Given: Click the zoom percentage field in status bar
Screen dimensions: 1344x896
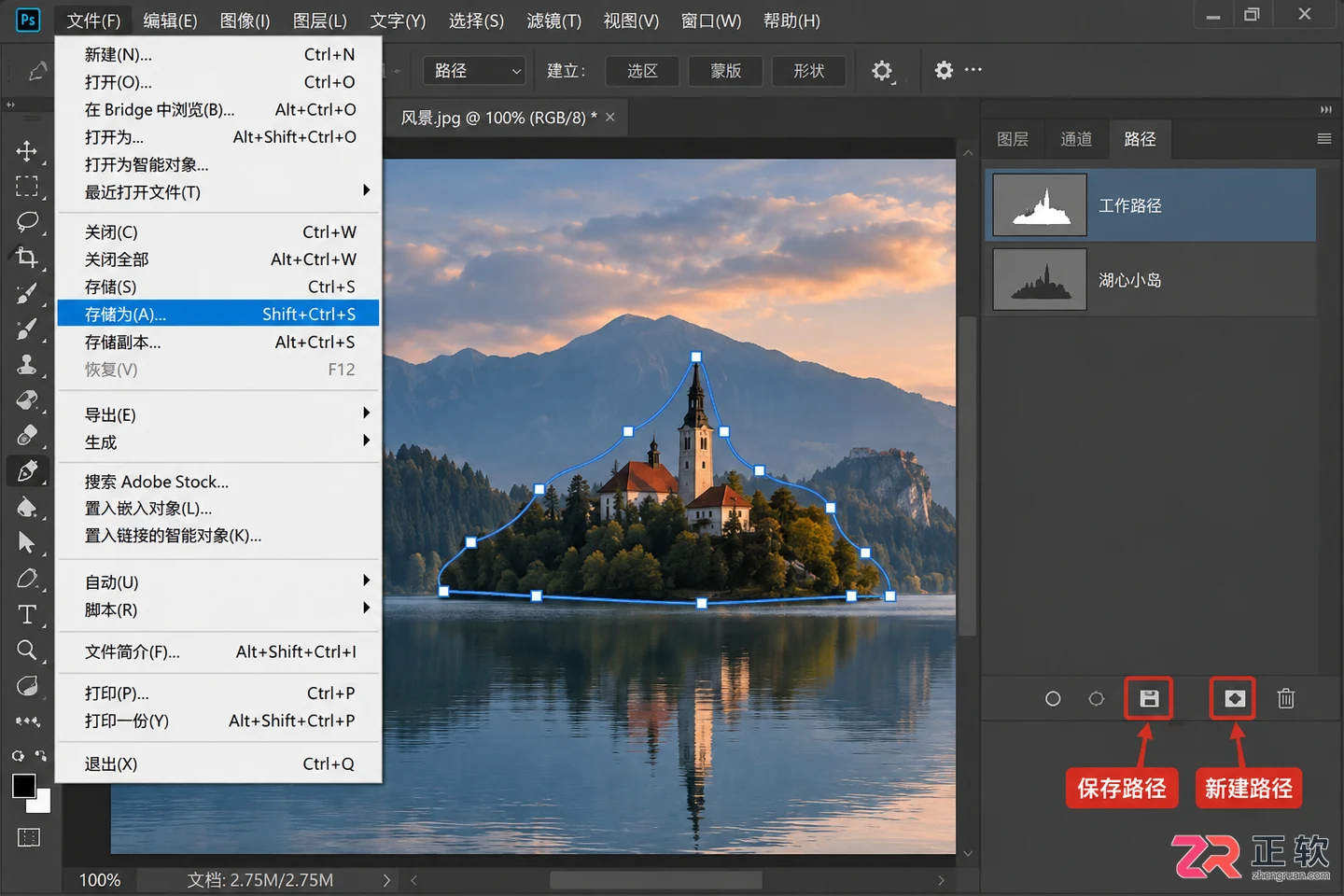Looking at the screenshot, I should pyautogui.click(x=100, y=880).
